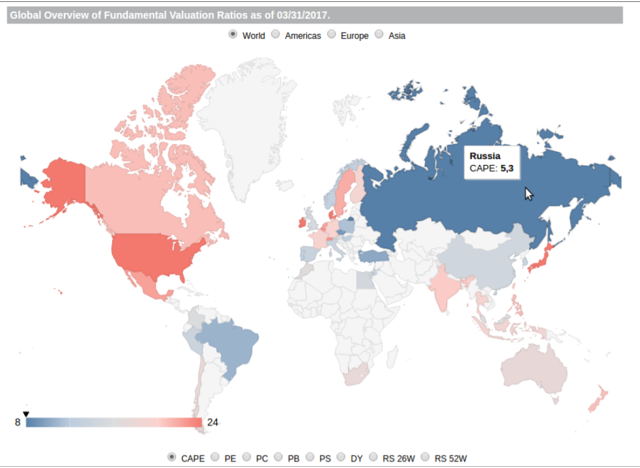
Task: Select the World region radio button
Action: point(233,34)
